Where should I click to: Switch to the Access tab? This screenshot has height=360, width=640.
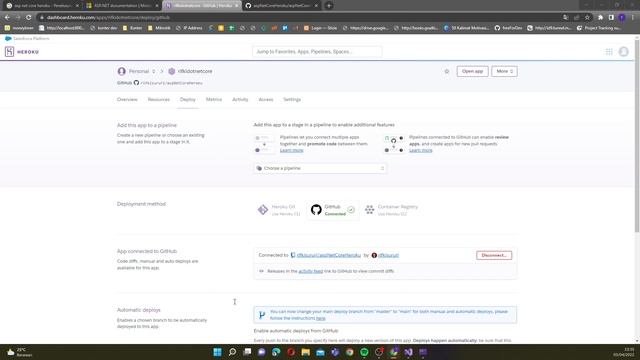266,100
